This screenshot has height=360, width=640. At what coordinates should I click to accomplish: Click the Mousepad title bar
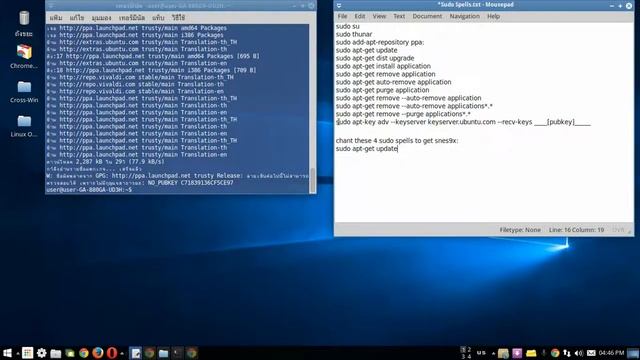click(476, 5)
